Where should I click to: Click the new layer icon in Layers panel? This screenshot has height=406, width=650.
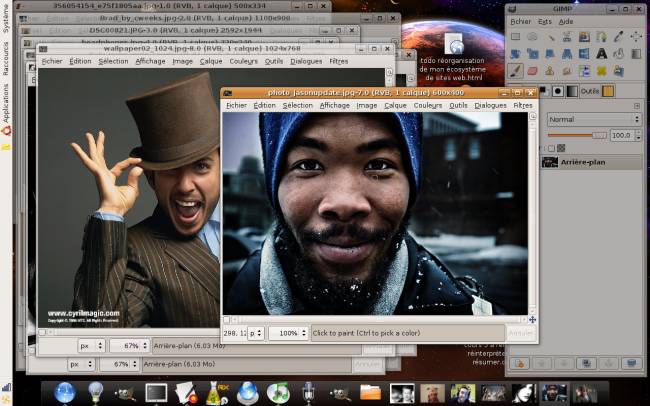coord(519,363)
